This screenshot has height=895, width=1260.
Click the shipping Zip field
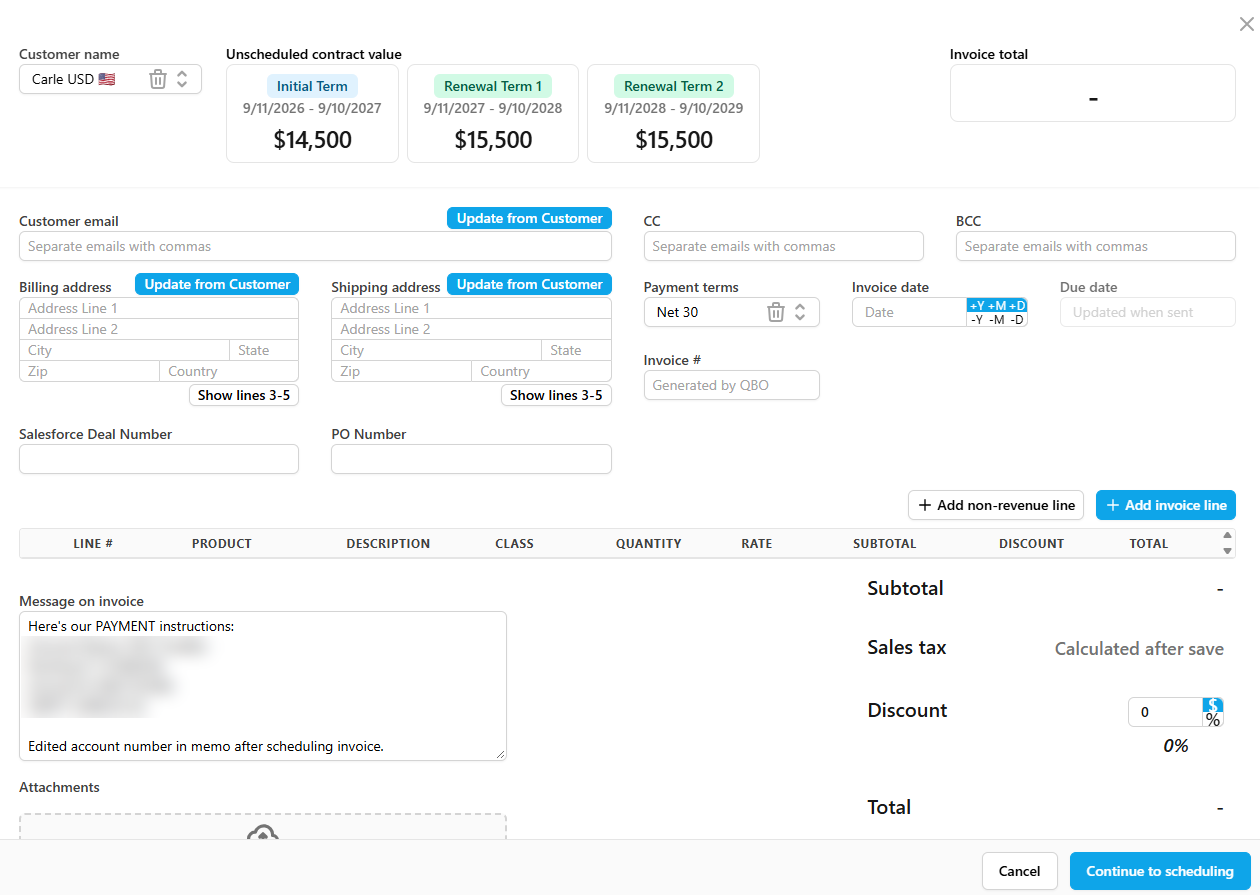(x=401, y=371)
